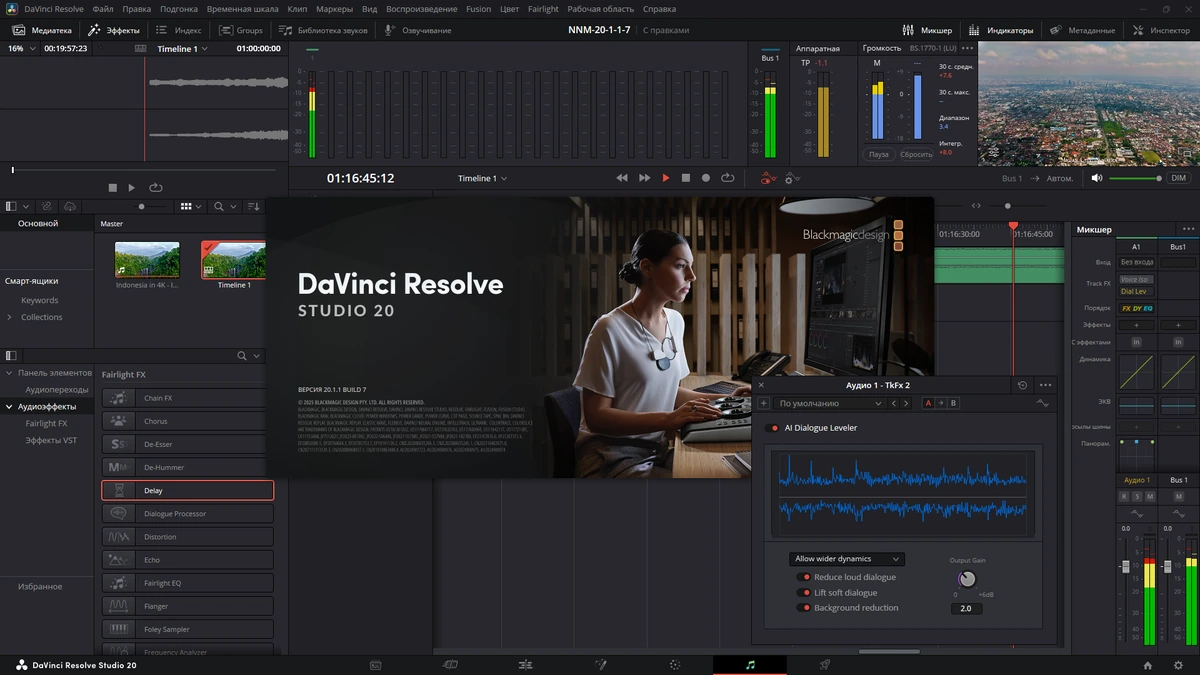Click the speaker mute icon
1200x675 pixels.
(1097, 178)
